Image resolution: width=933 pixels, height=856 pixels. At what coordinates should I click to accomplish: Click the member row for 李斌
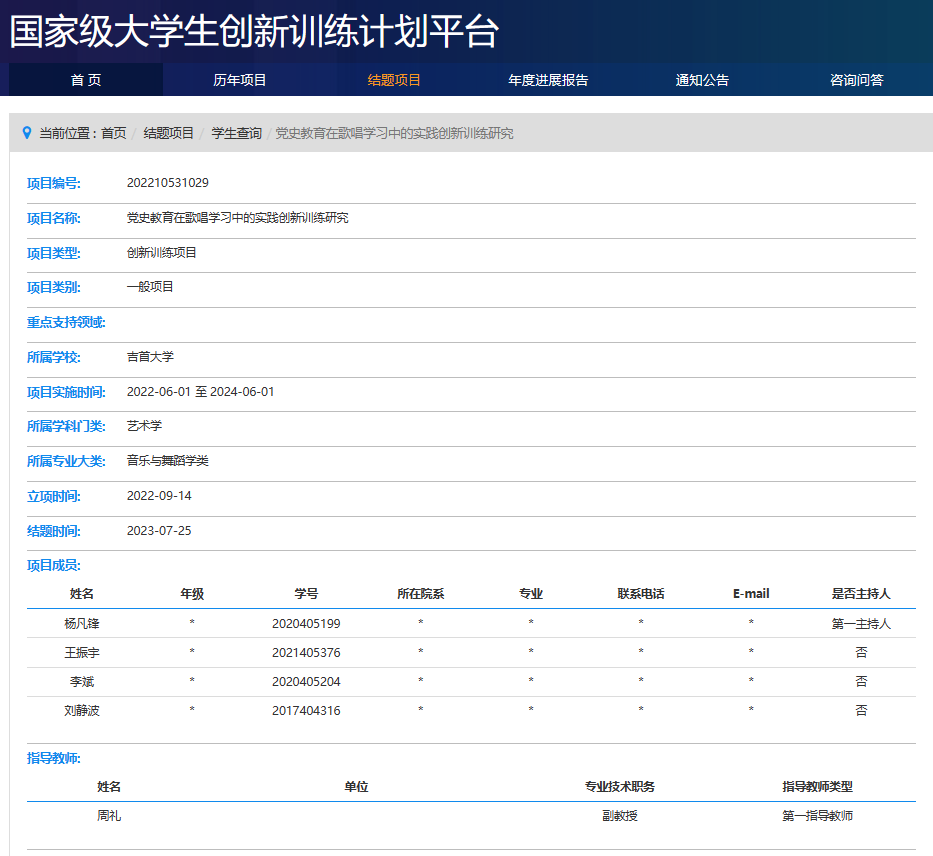coord(82,682)
